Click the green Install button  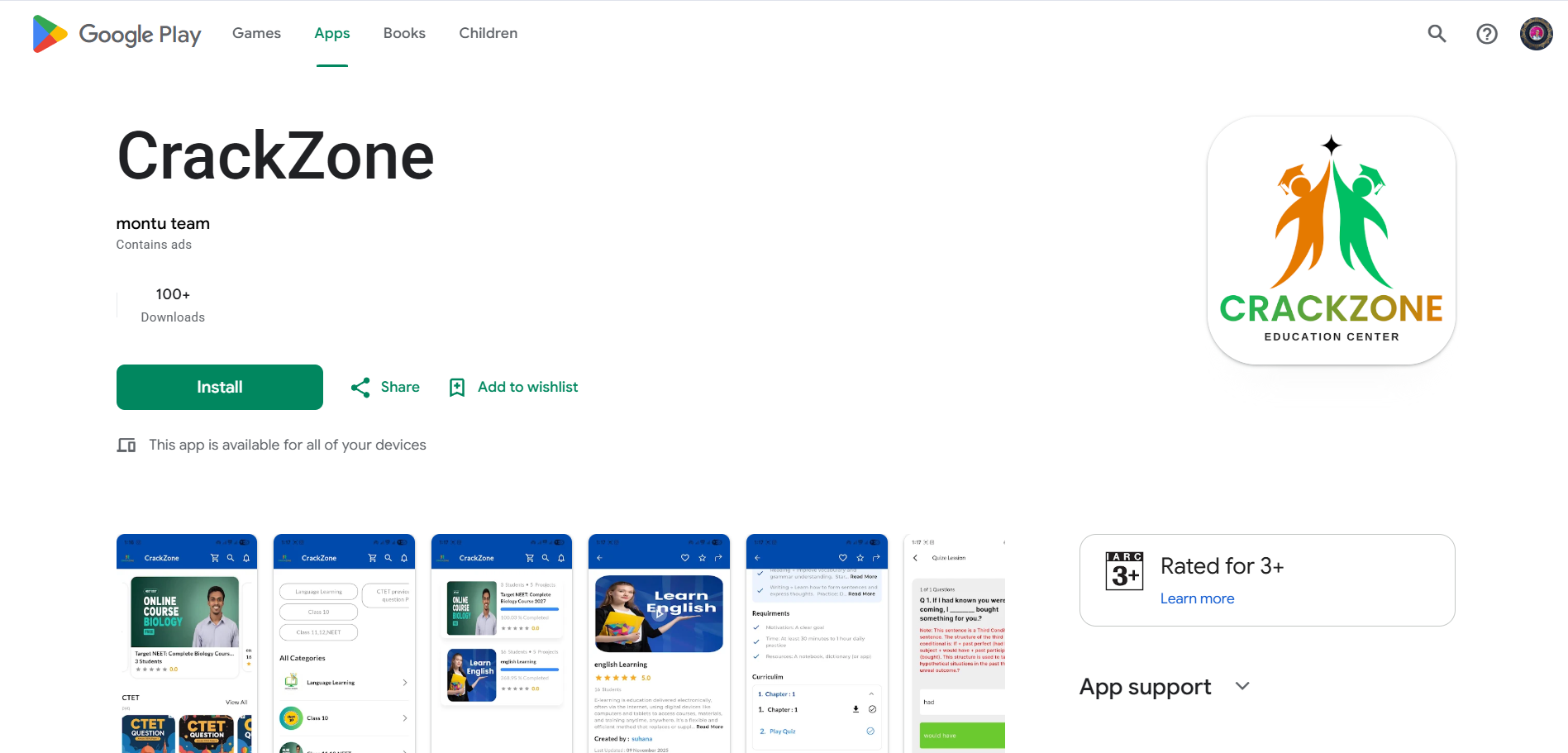220,387
